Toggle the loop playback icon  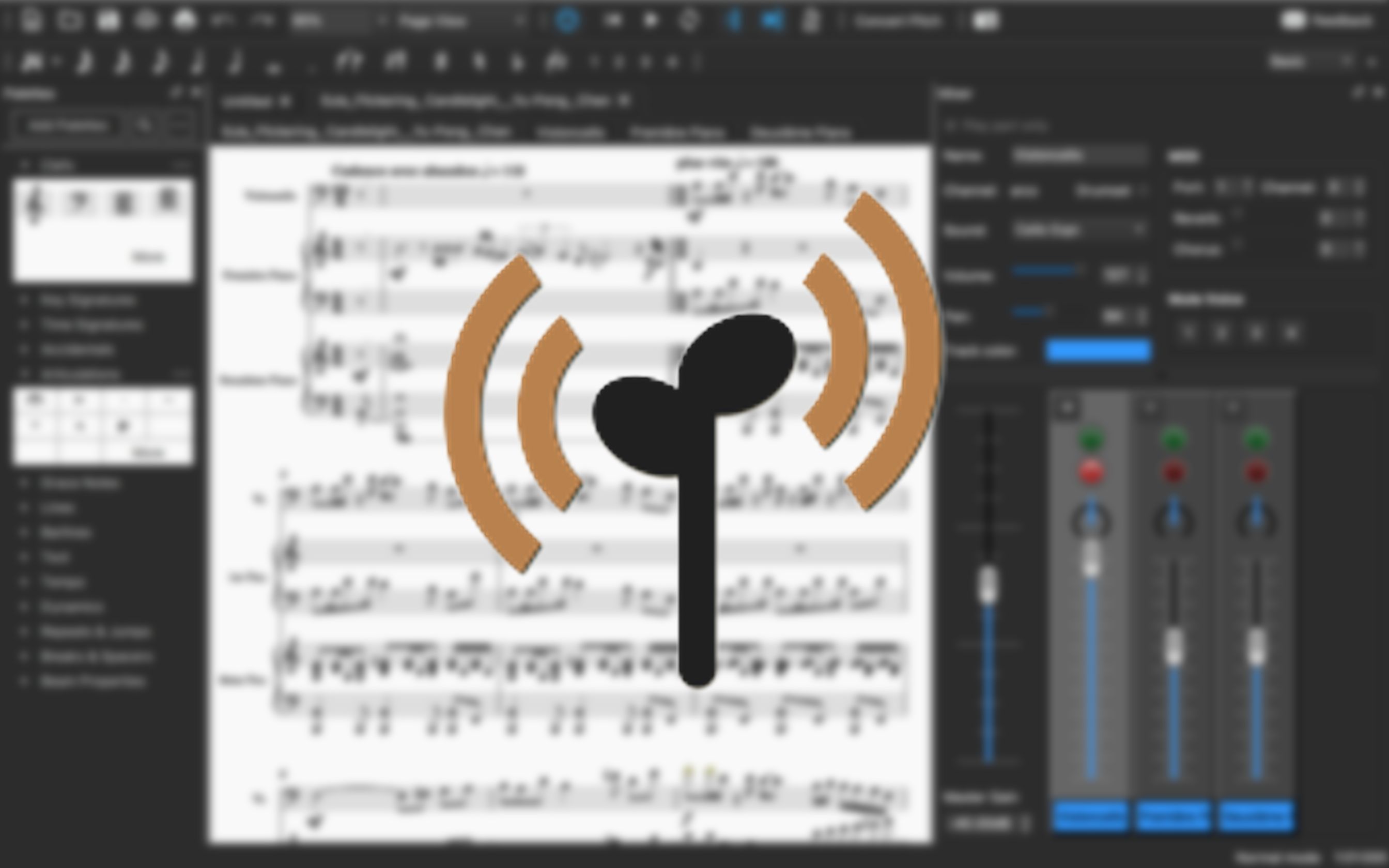click(689, 21)
